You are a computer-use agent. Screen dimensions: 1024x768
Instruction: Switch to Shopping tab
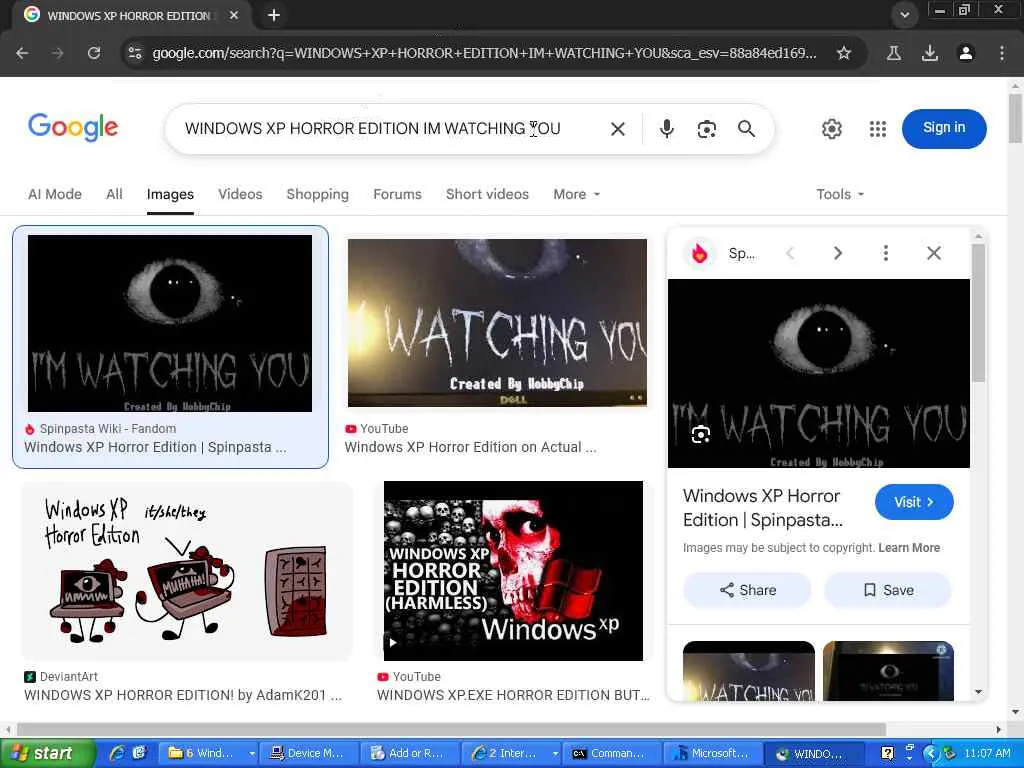pos(317,194)
